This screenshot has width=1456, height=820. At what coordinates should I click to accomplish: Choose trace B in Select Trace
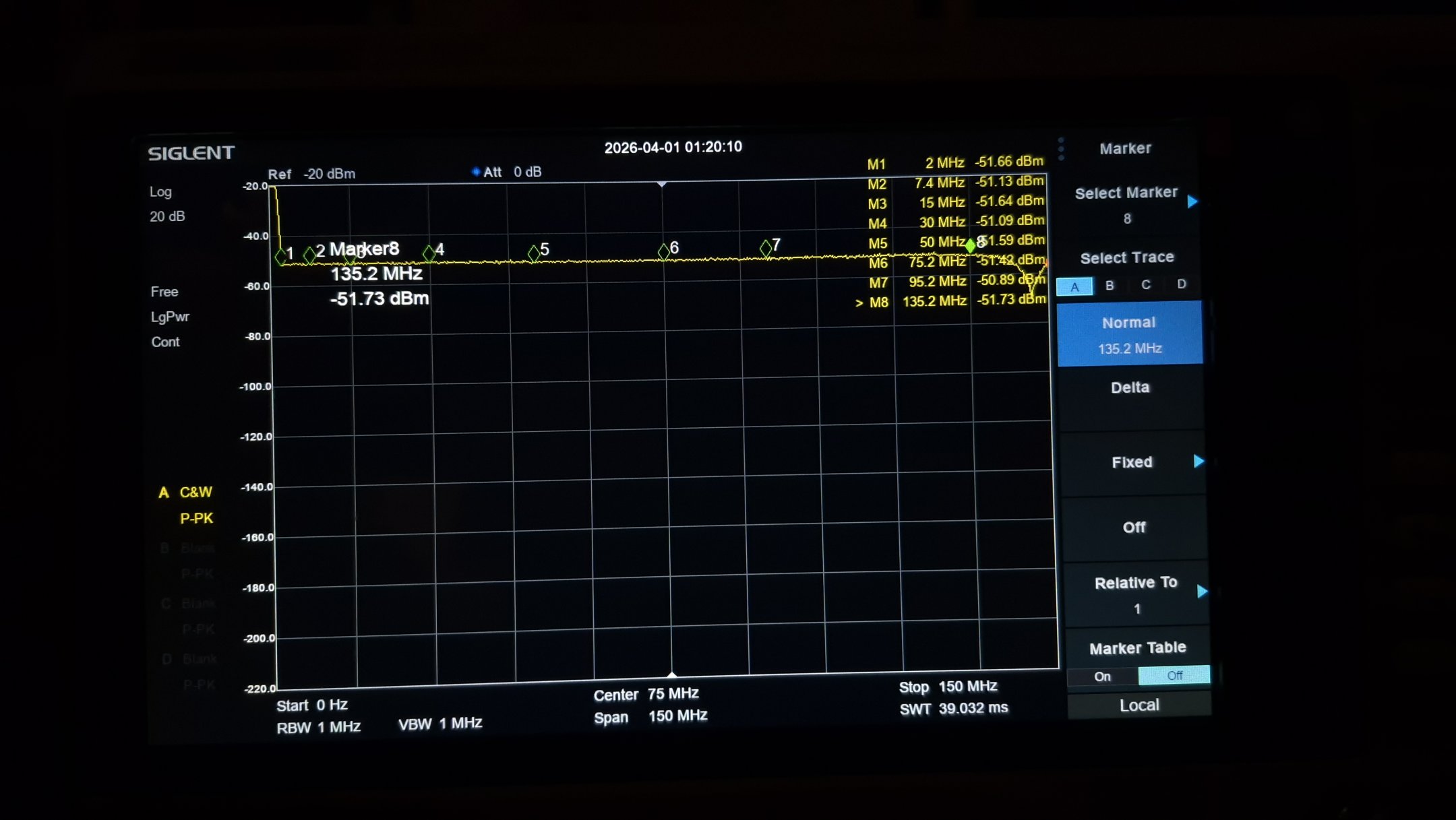1110,286
